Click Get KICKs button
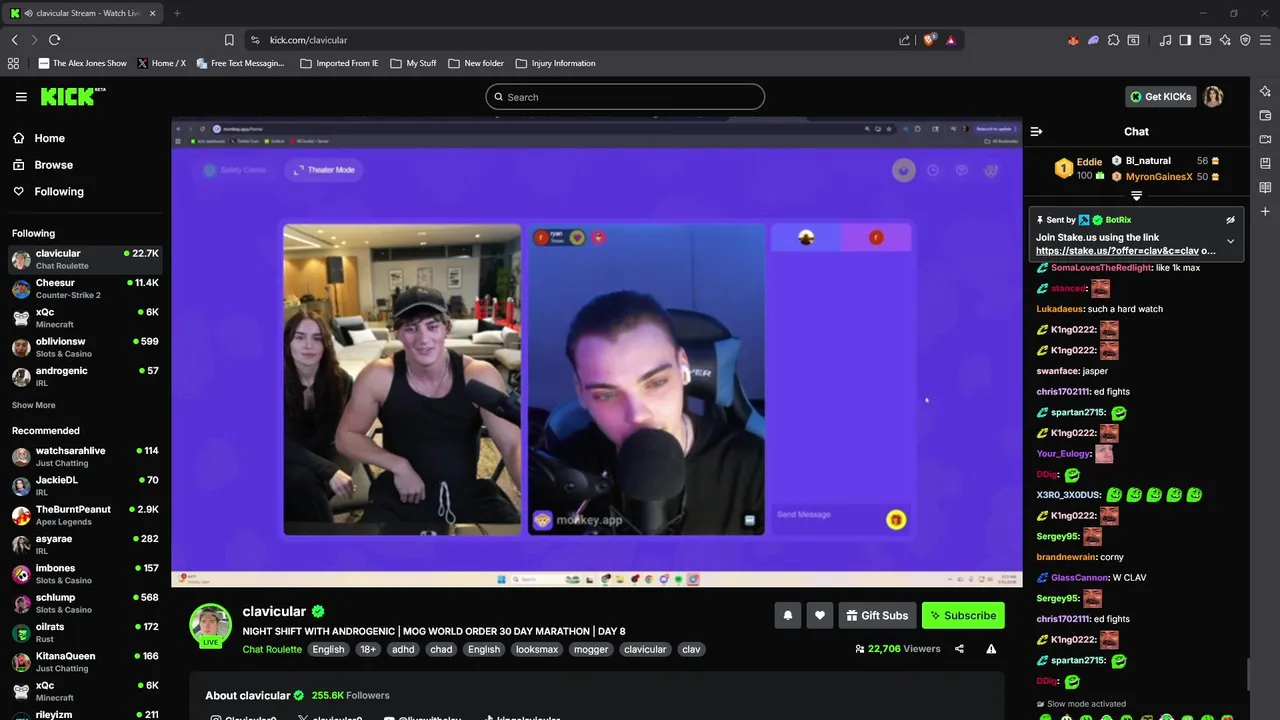The height and width of the screenshot is (720, 1280). click(1161, 97)
